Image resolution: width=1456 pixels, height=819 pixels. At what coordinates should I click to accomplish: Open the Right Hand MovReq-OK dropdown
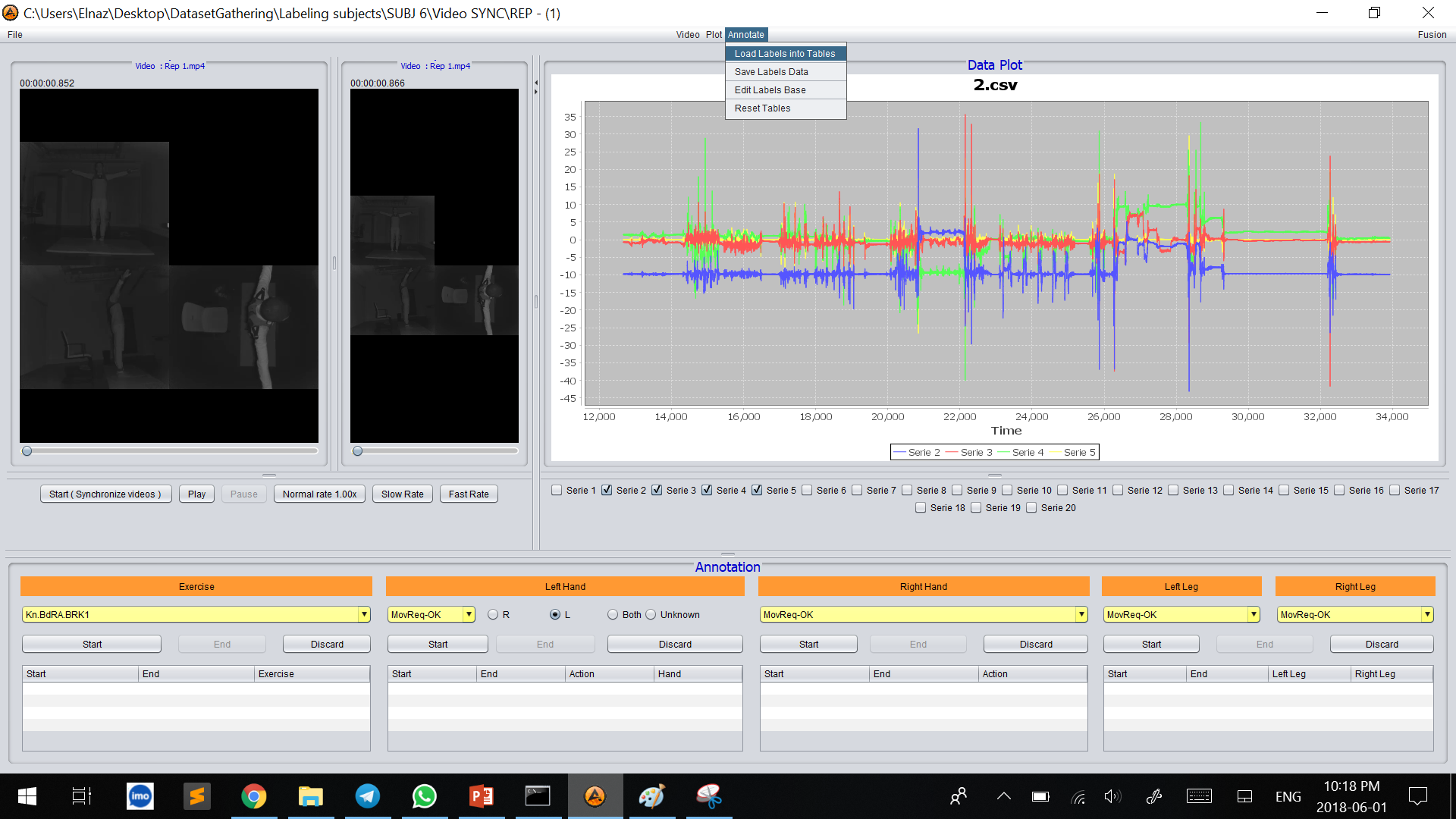[x=1081, y=615]
